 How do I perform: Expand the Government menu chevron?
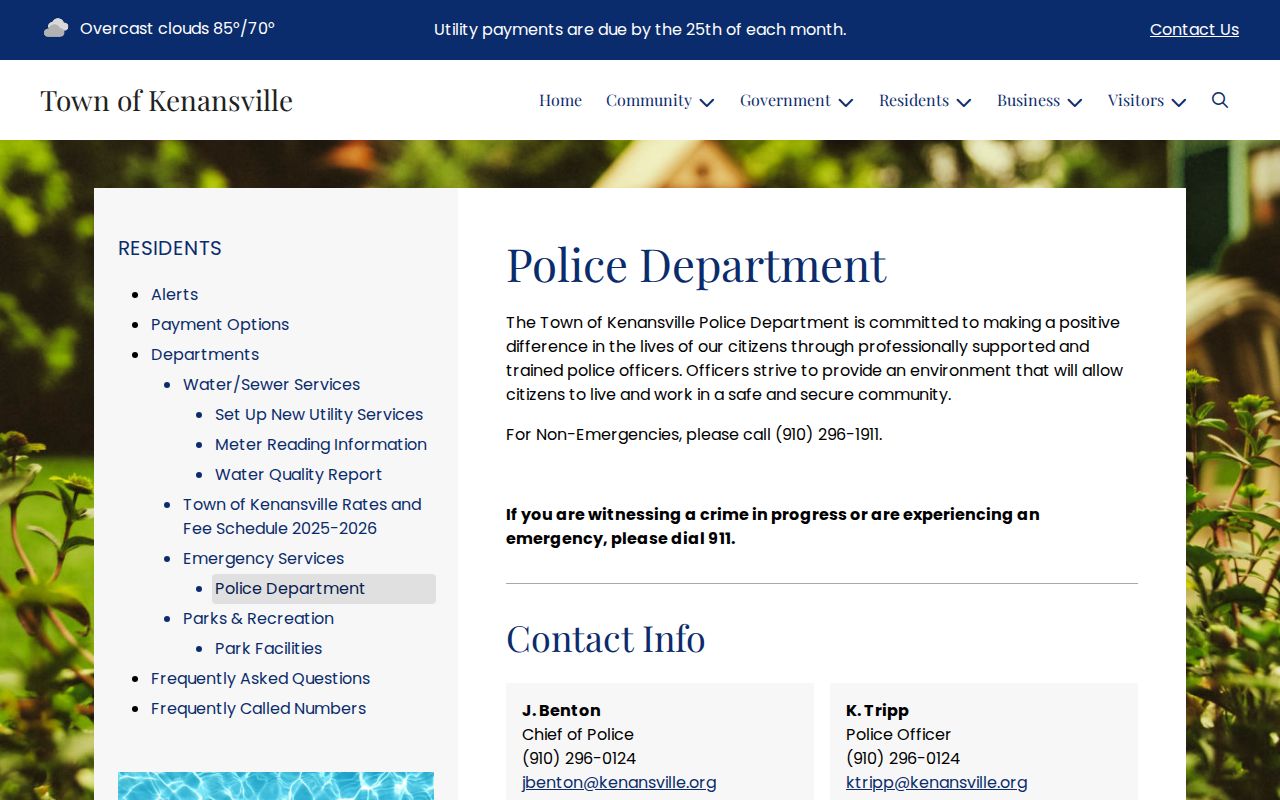click(x=846, y=102)
